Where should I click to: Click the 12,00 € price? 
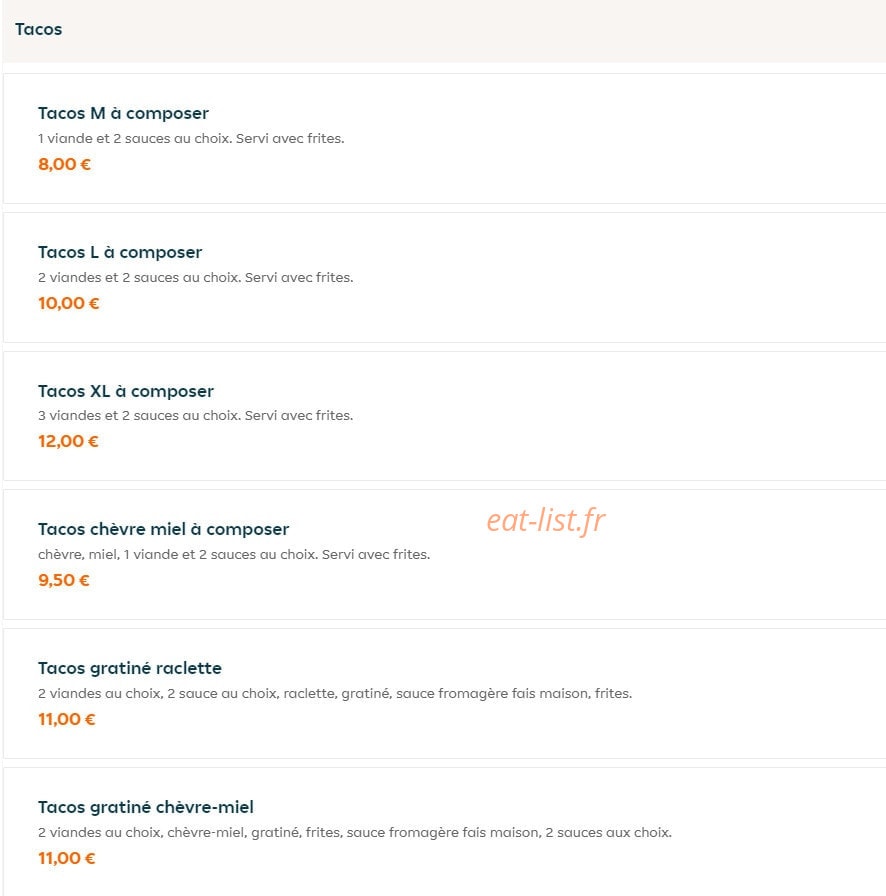tap(68, 441)
